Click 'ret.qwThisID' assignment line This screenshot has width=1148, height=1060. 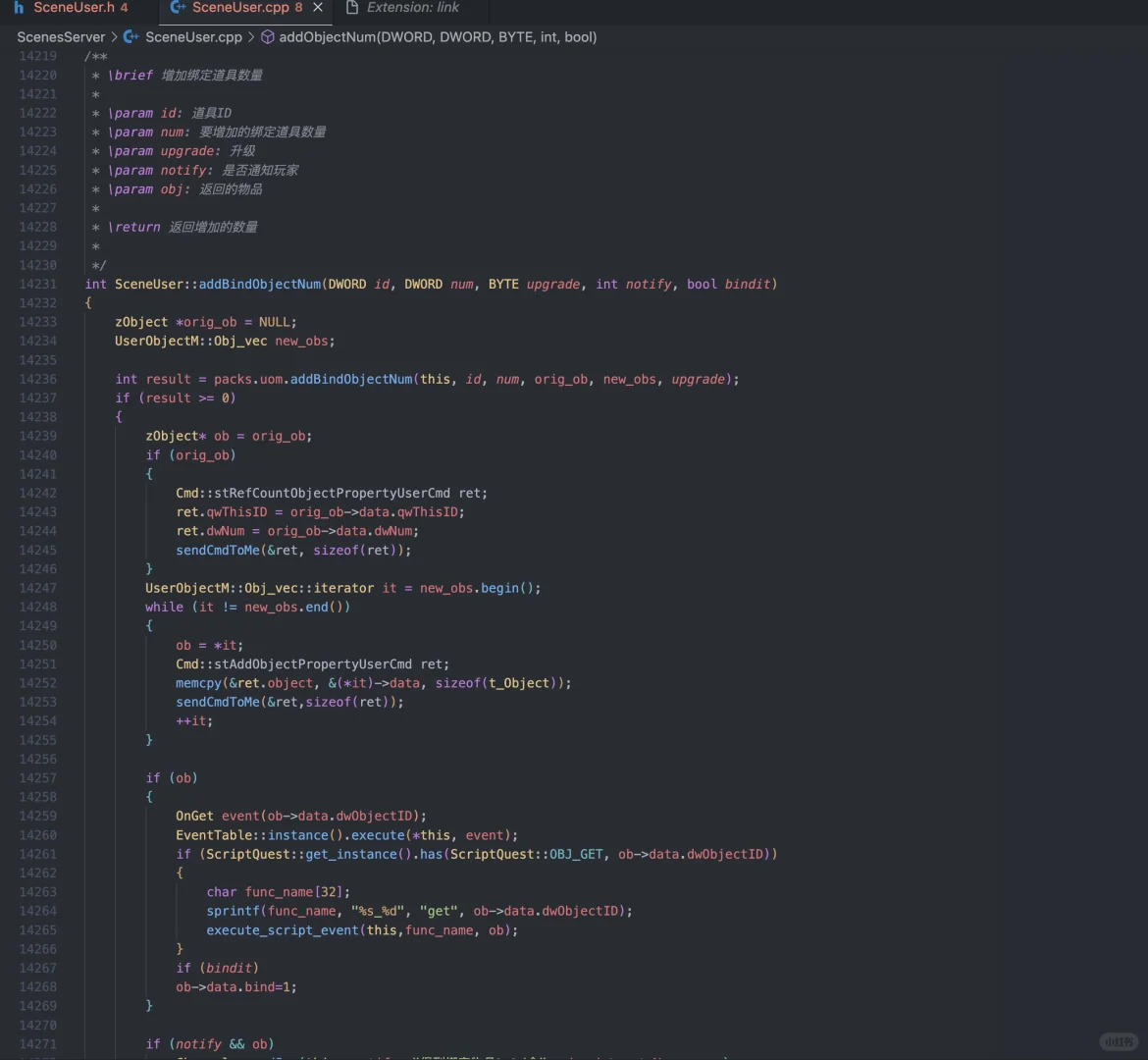click(320, 512)
